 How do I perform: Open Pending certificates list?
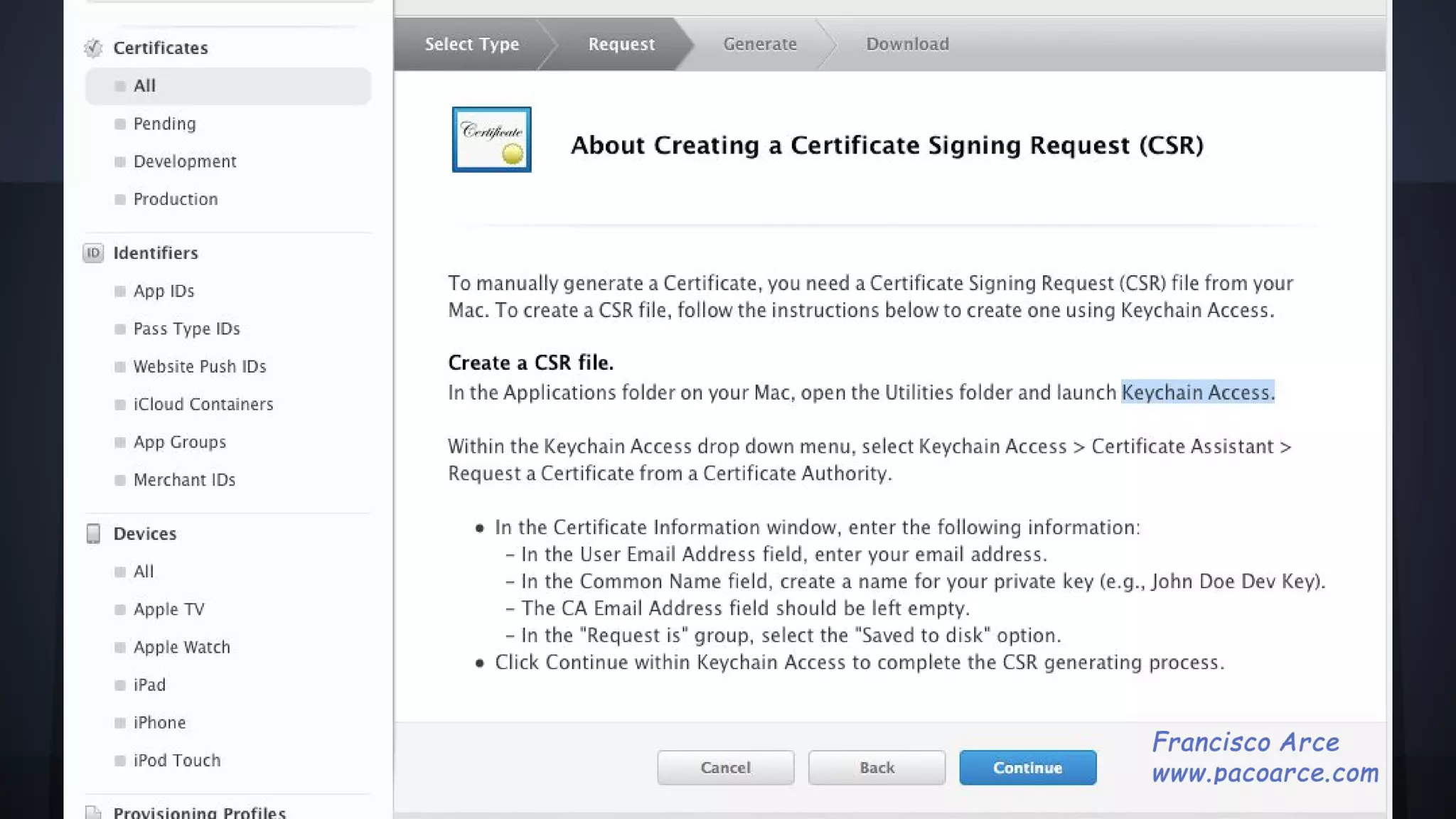click(x=164, y=124)
